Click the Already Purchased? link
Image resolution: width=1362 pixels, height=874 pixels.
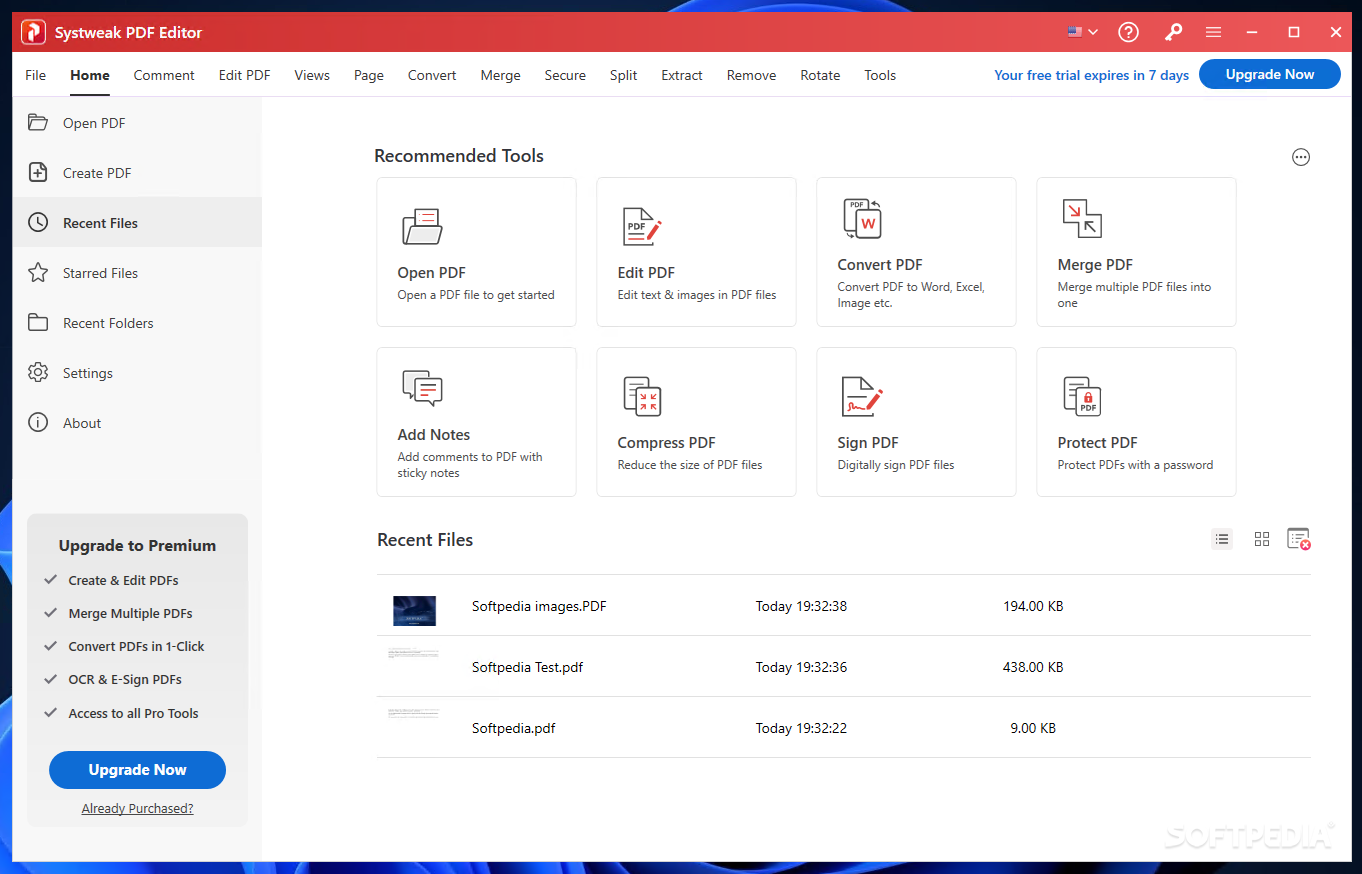tap(138, 808)
